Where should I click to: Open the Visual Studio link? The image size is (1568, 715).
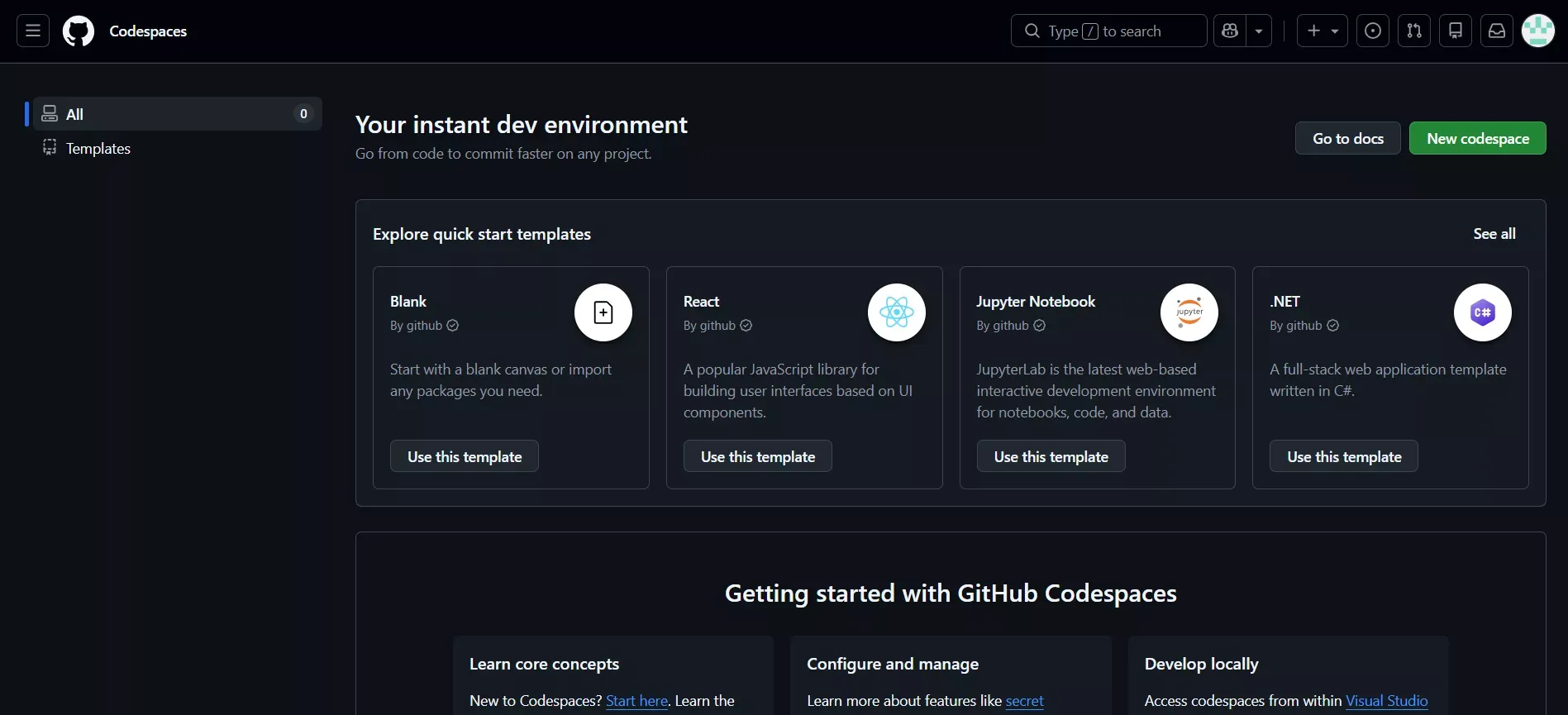pos(1387,701)
